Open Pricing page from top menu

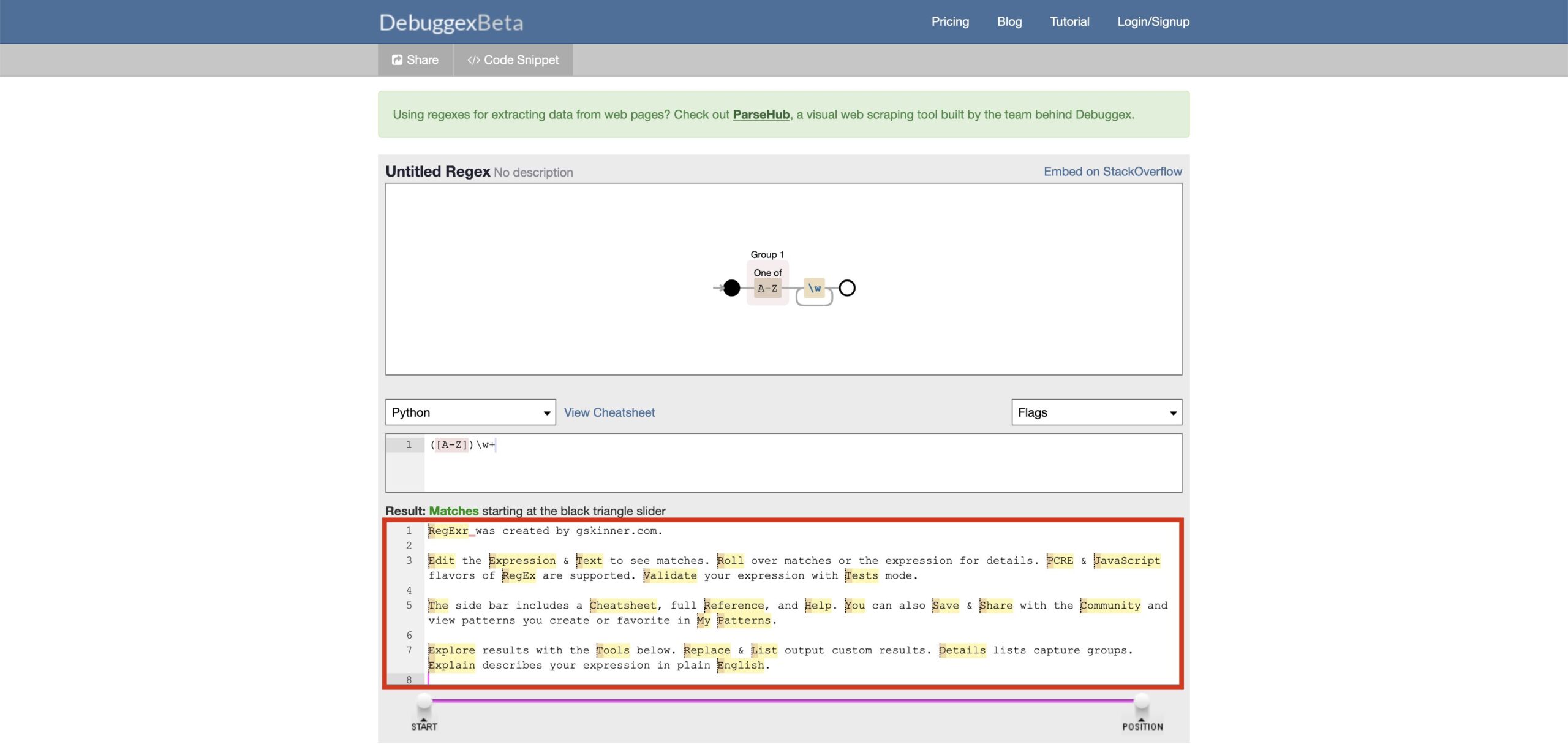pos(950,22)
